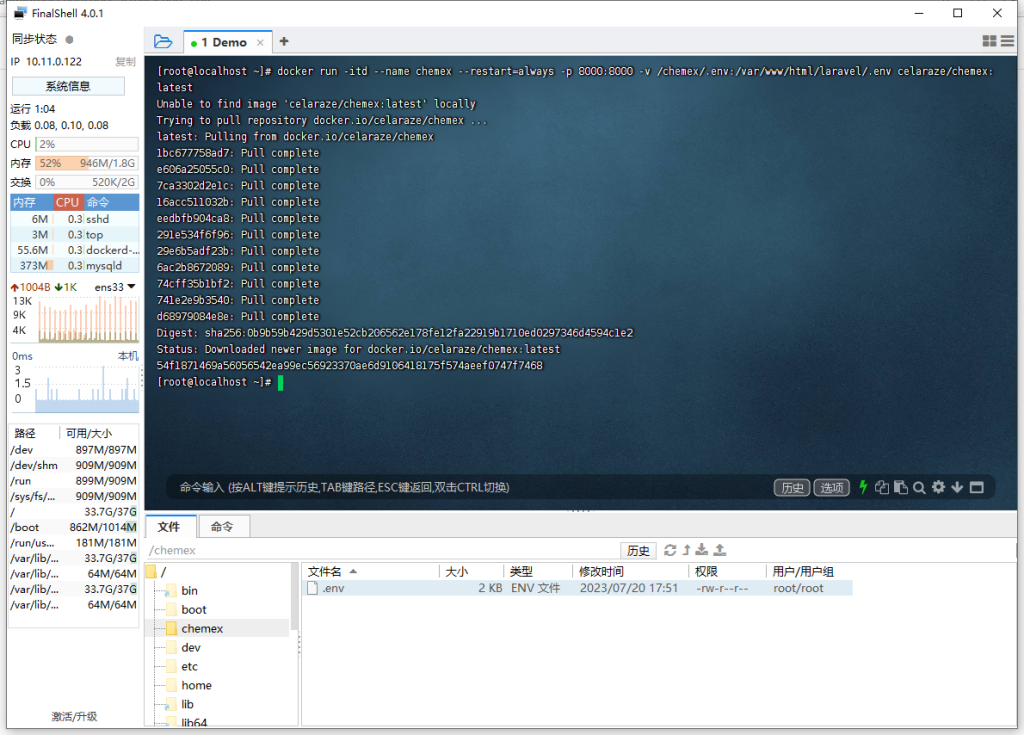This screenshot has width=1024, height=735.
Task: Sort files by 权限 column header
Action: point(727,572)
